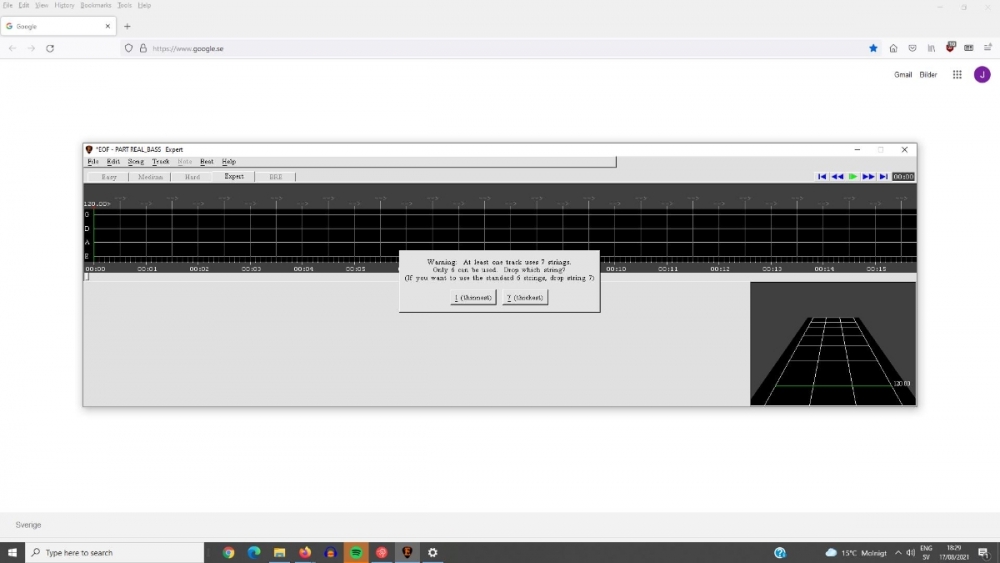Jump to start with skip-back icon

(x=822, y=176)
